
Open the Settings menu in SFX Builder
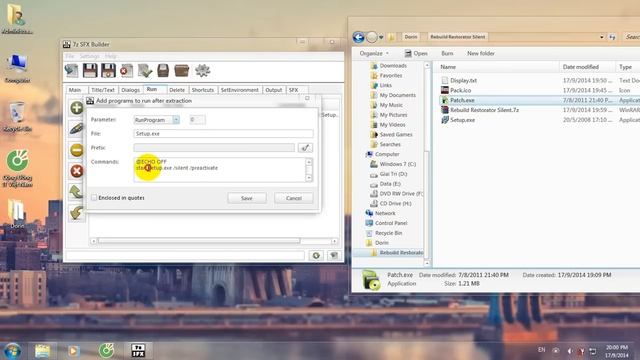click(89, 56)
